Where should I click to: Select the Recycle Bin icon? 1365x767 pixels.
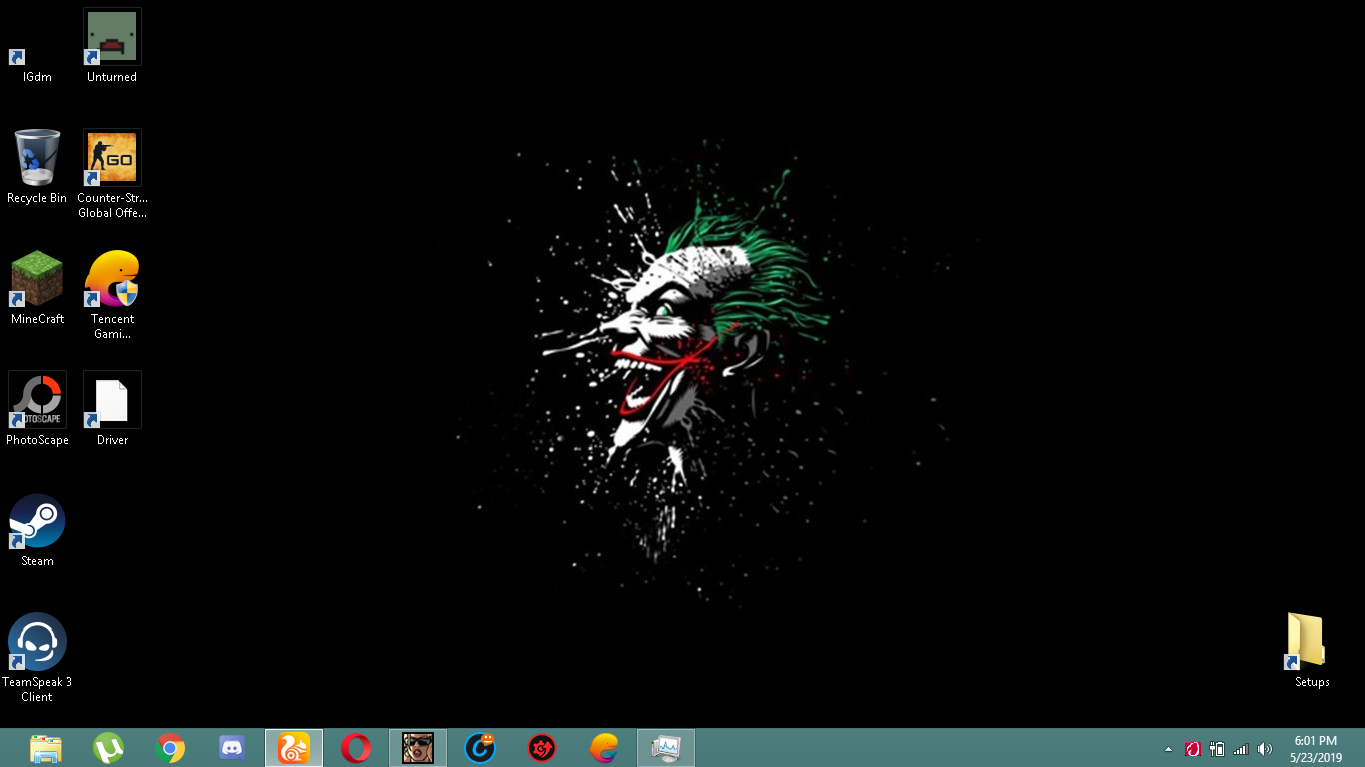37,168
